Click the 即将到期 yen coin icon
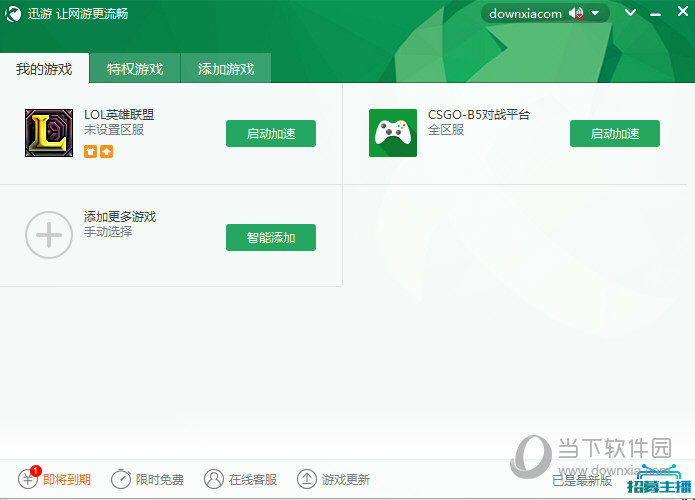695x500 pixels. coord(29,480)
